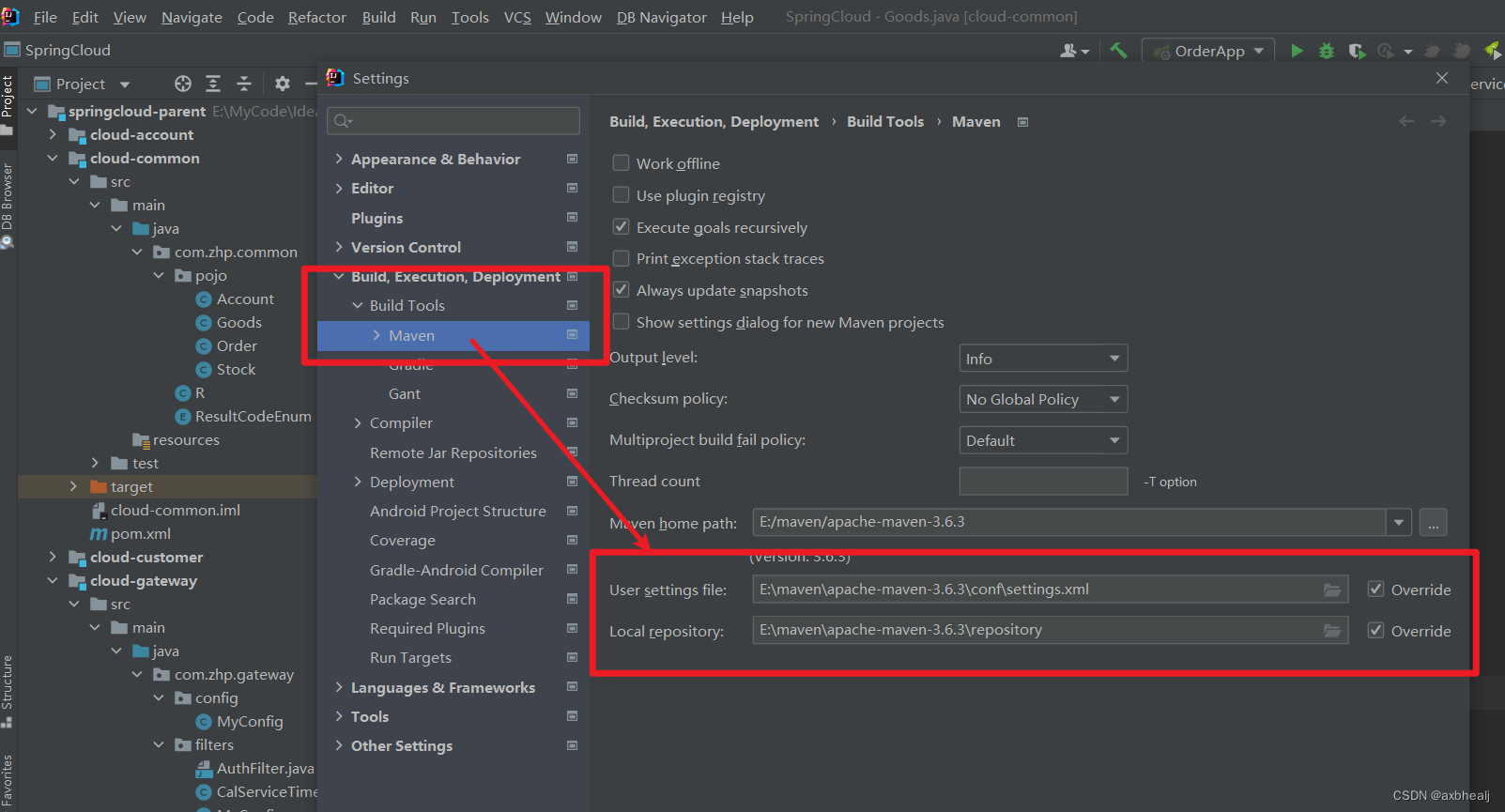1505x812 pixels.
Task: Click the locate/select opened file target icon
Action: tap(183, 84)
